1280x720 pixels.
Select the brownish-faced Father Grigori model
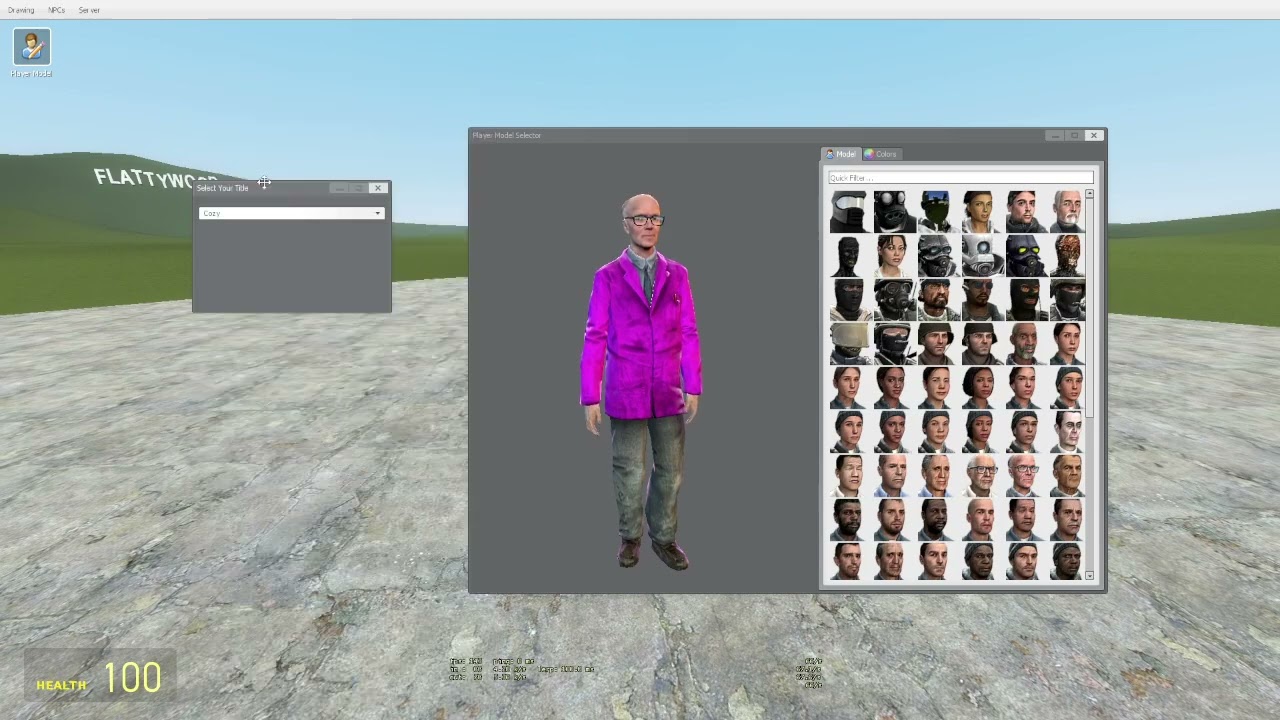click(1067, 476)
